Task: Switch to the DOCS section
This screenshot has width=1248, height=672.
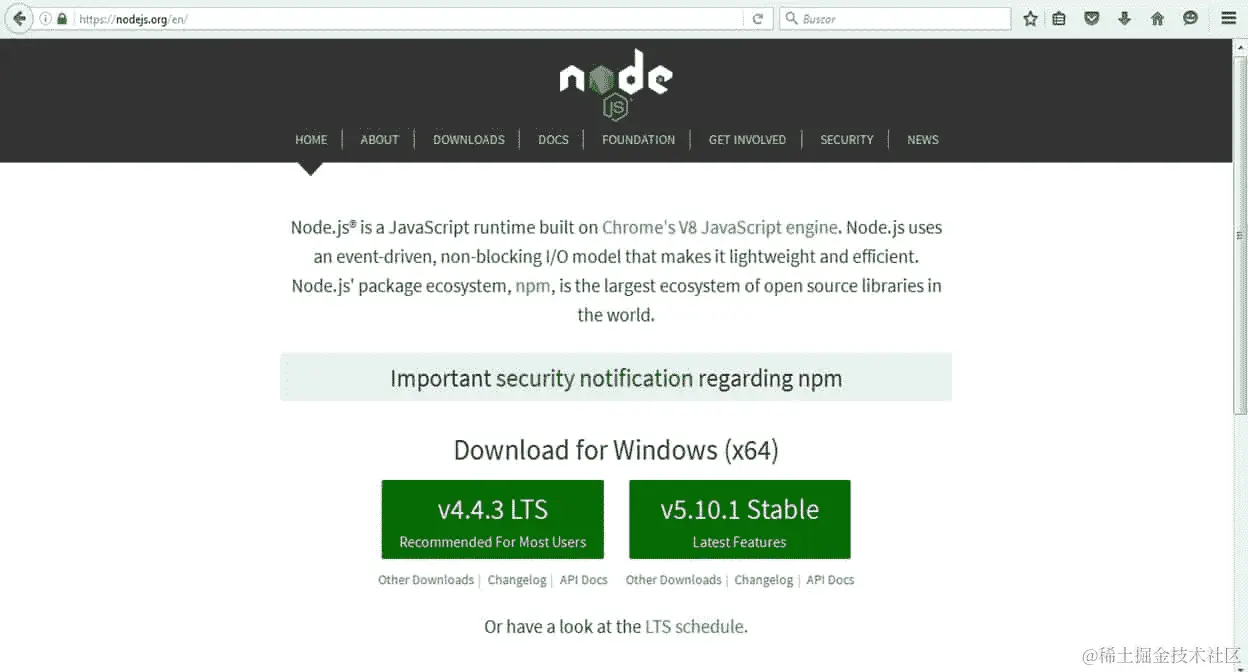Action: click(x=553, y=140)
